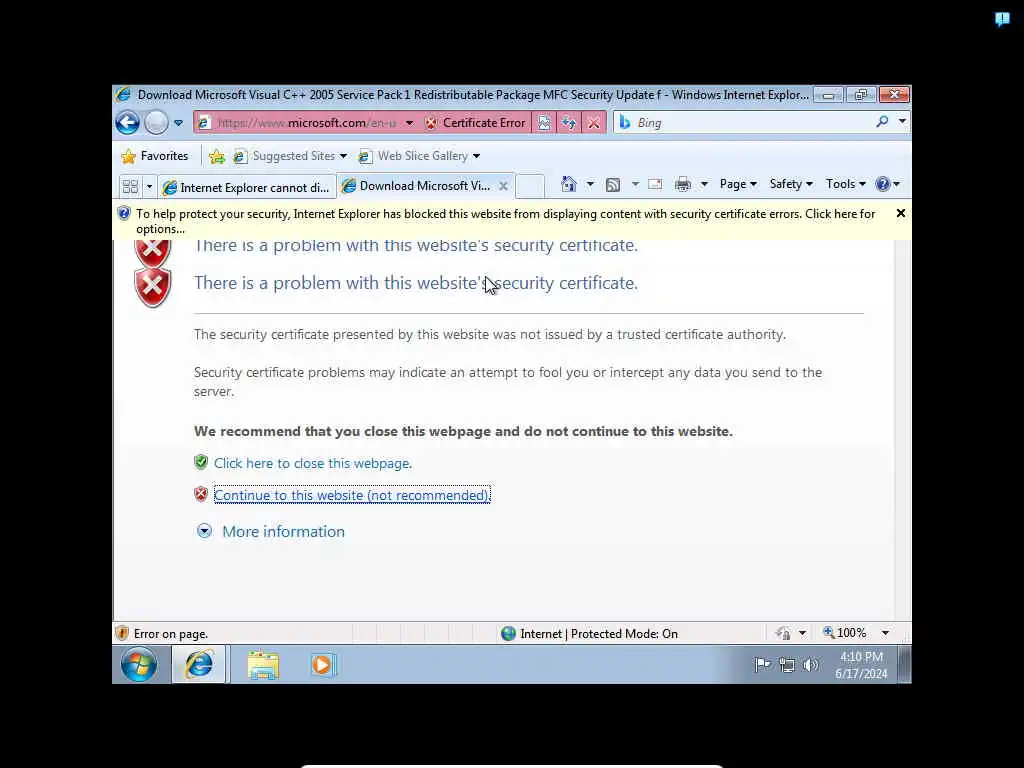Open the Home button dropdown arrow

click(590, 184)
